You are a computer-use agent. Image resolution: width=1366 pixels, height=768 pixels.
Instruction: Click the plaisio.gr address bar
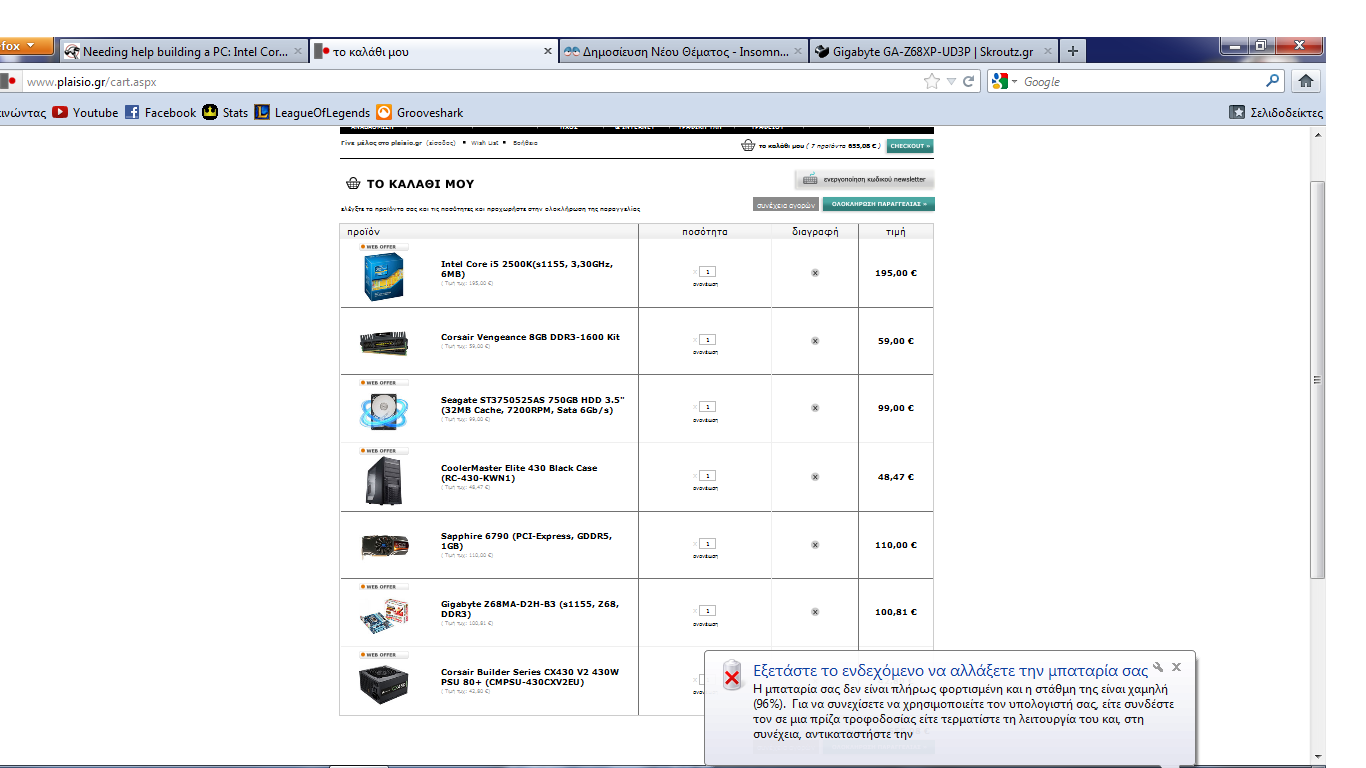(x=470, y=82)
